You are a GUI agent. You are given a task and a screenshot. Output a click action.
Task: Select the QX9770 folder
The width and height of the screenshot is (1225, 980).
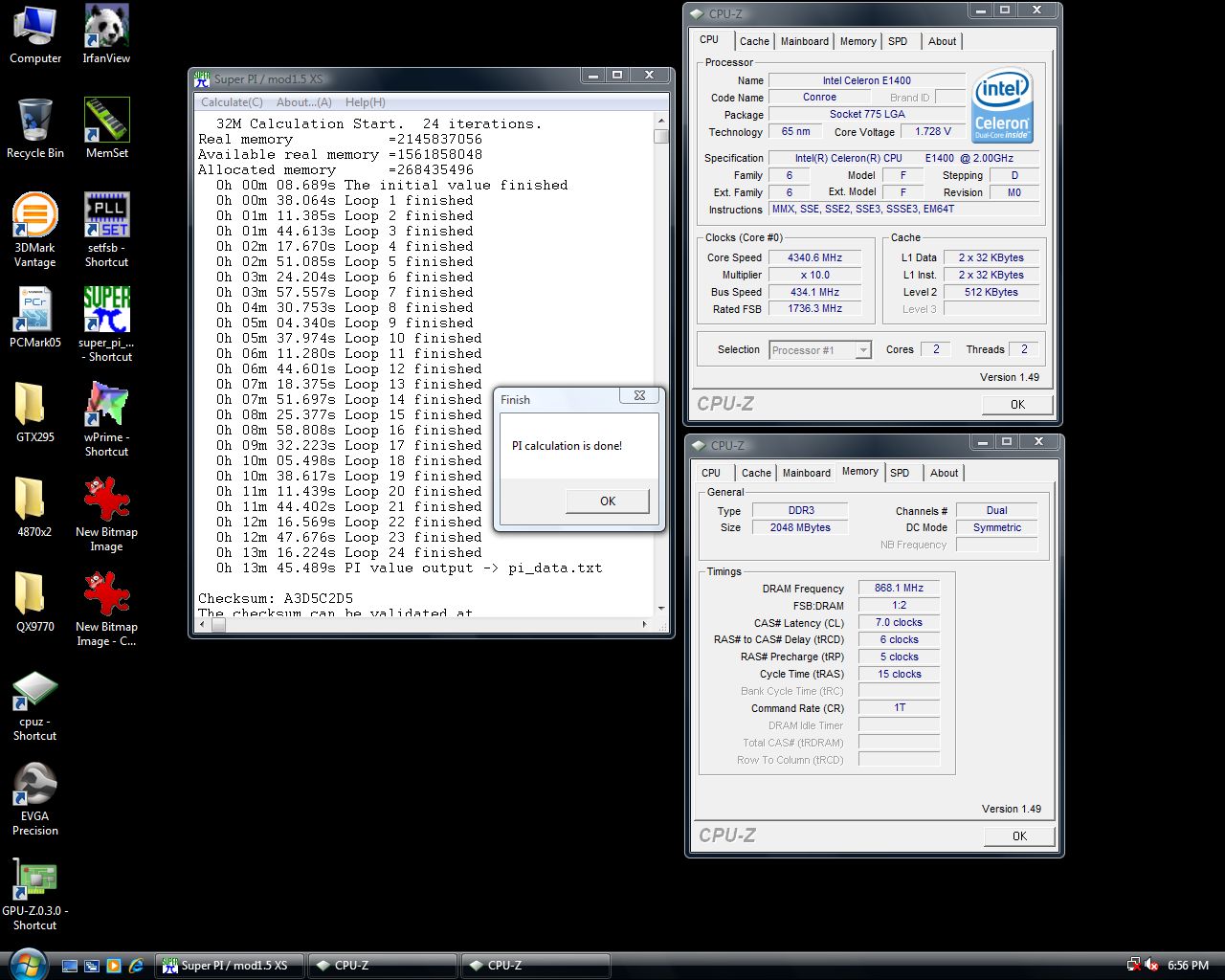point(35,603)
